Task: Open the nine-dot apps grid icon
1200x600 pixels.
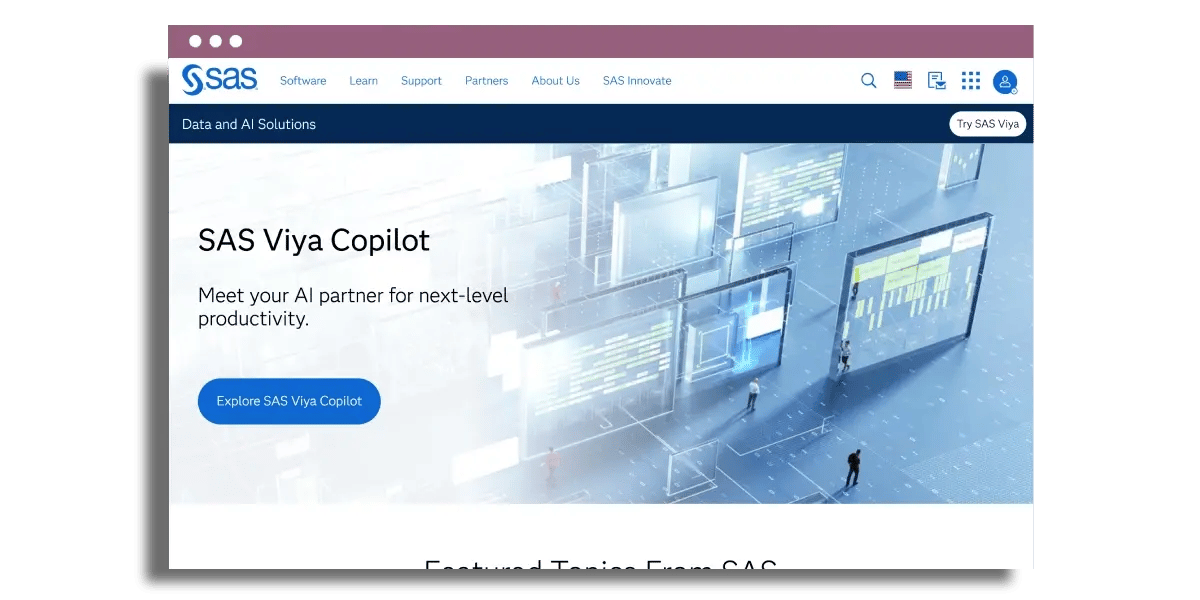Action: click(x=971, y=81)
